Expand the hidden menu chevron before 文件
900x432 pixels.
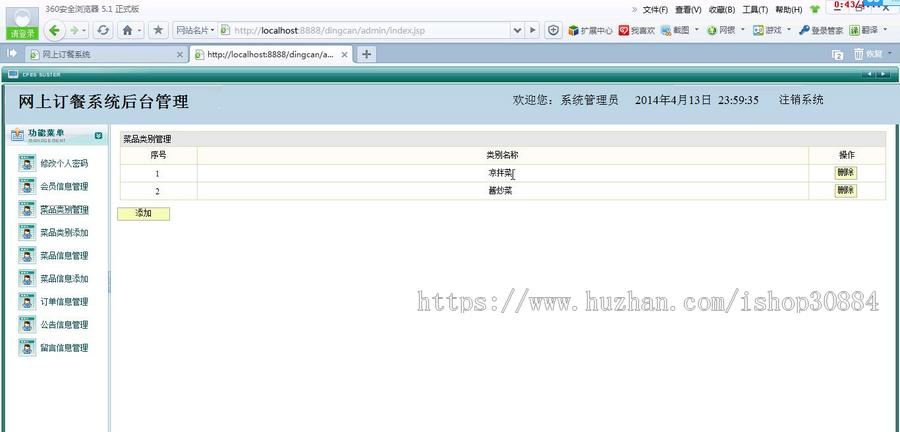point(634,9)
